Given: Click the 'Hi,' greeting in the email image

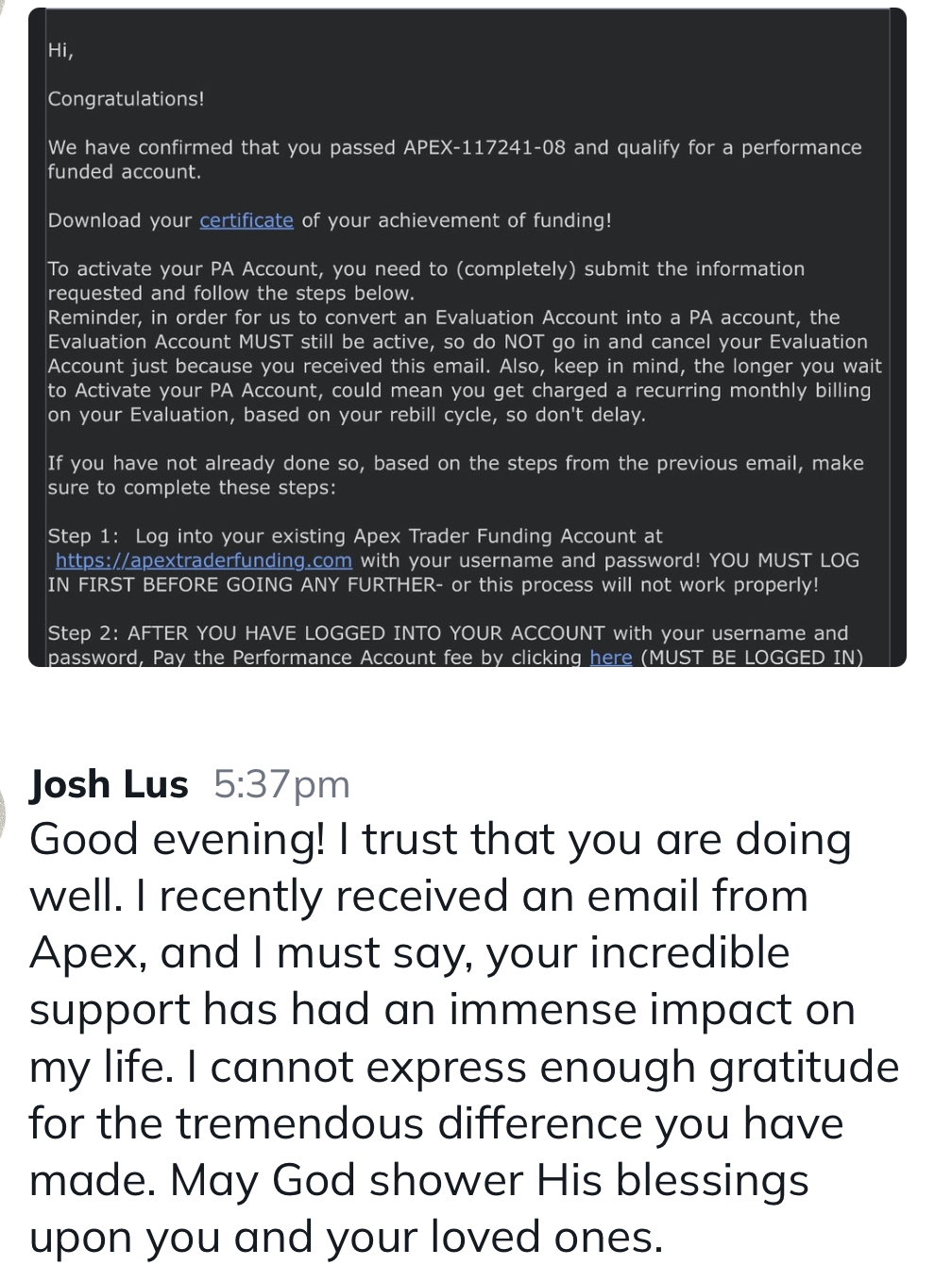Looking at the screenshot, I should [59, 51].
